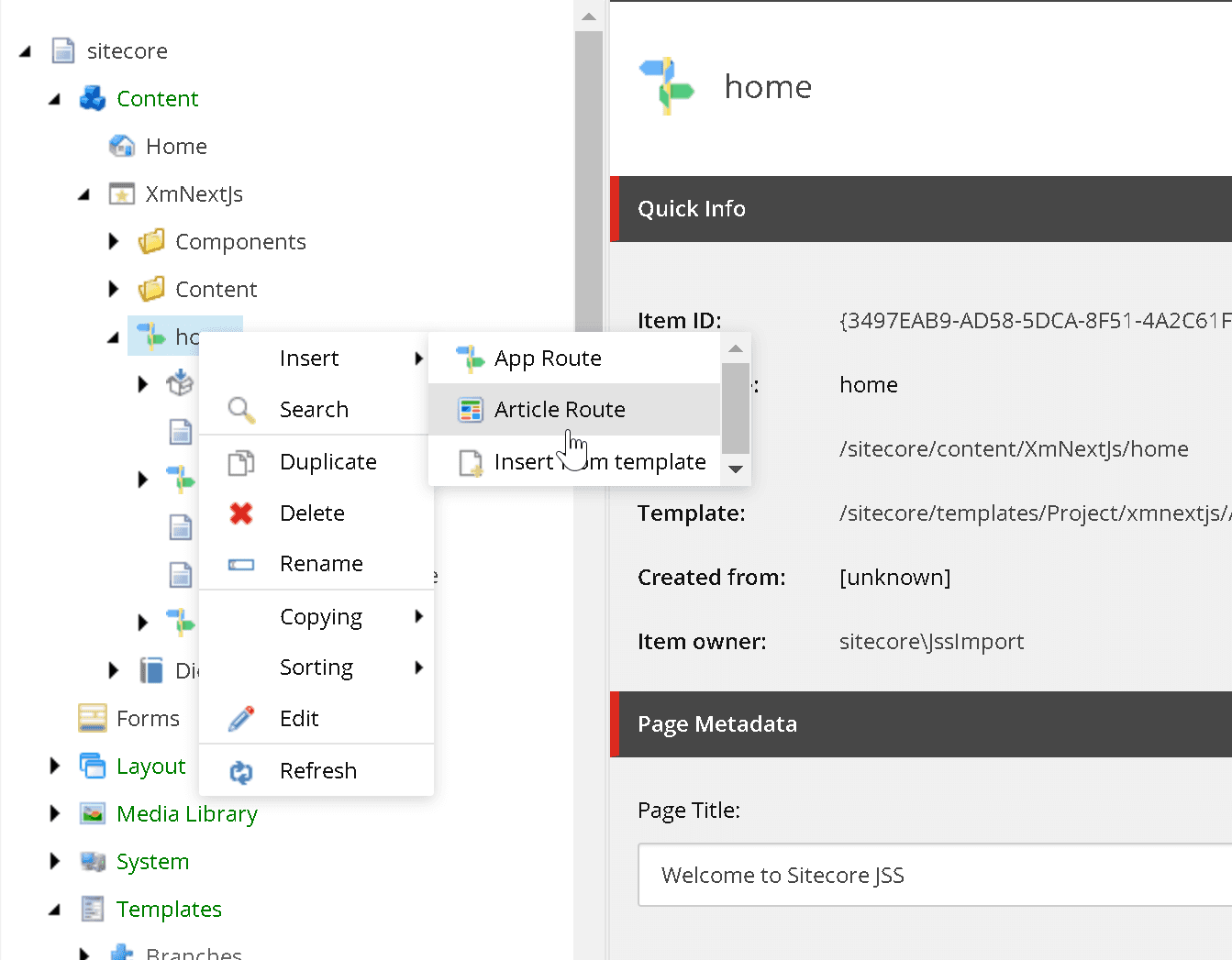Screen dimensions: 1232x960
Task: Collapse the Templates node arrow
Action: (54, 910)
